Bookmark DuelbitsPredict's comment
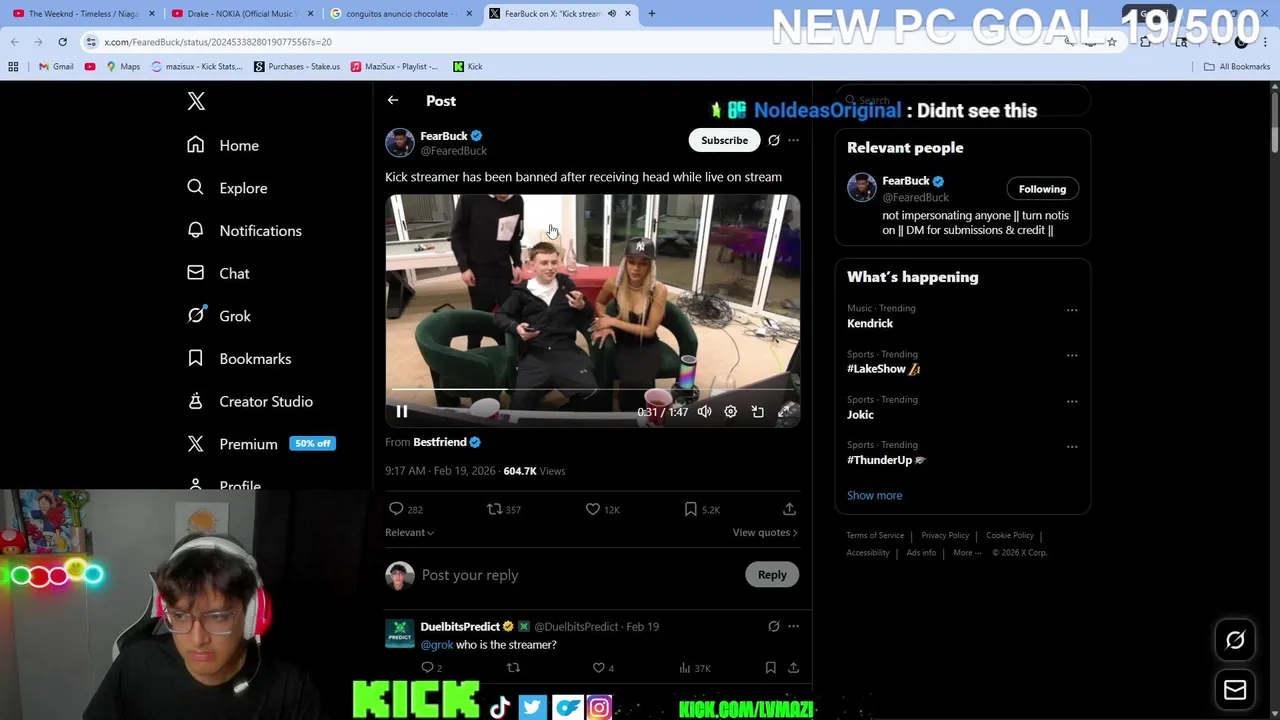Viewport: 1280px width, 720px height. [770, 667]
